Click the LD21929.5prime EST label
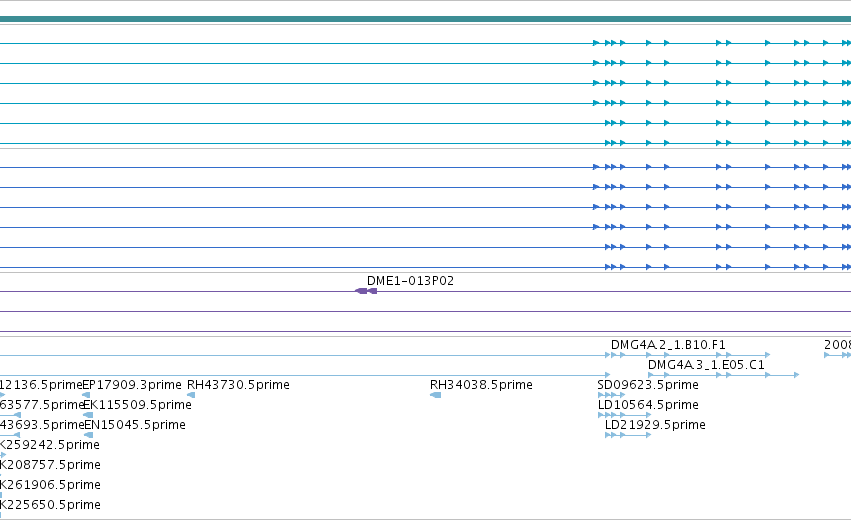The height and width of the screenshot is (520, 851). click(655, 425)
